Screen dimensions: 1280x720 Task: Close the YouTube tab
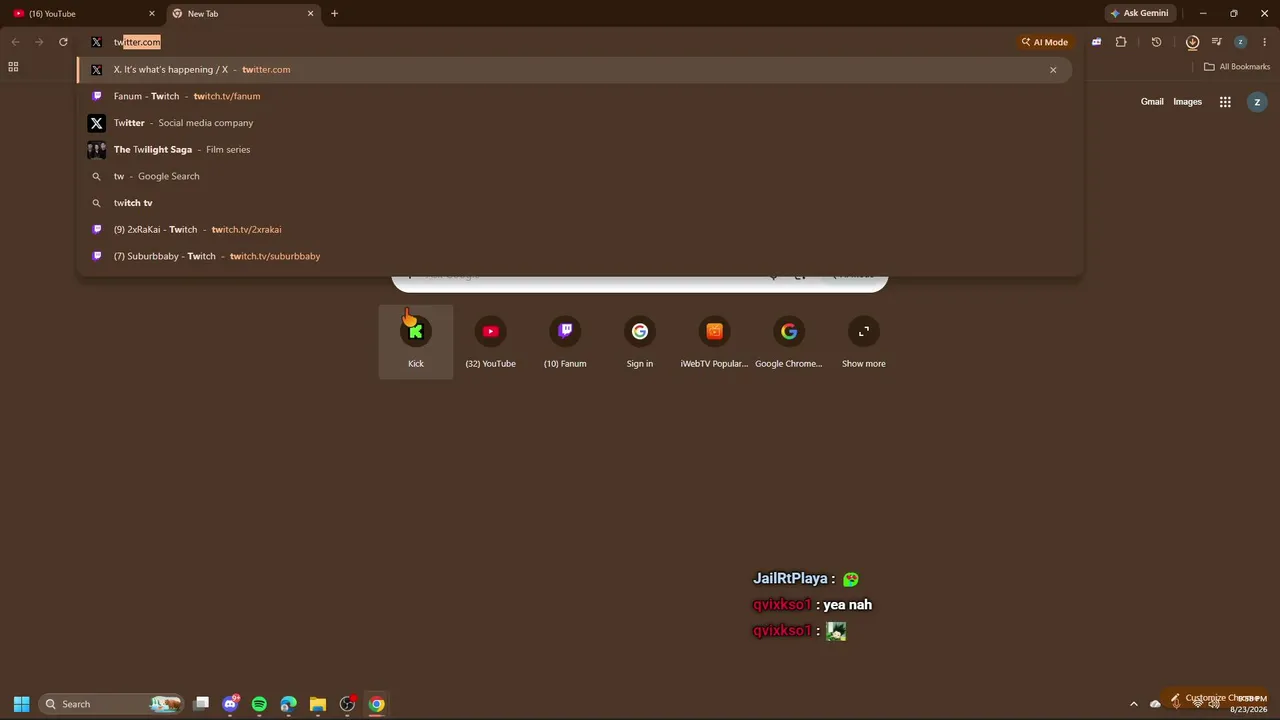(152, 14)
